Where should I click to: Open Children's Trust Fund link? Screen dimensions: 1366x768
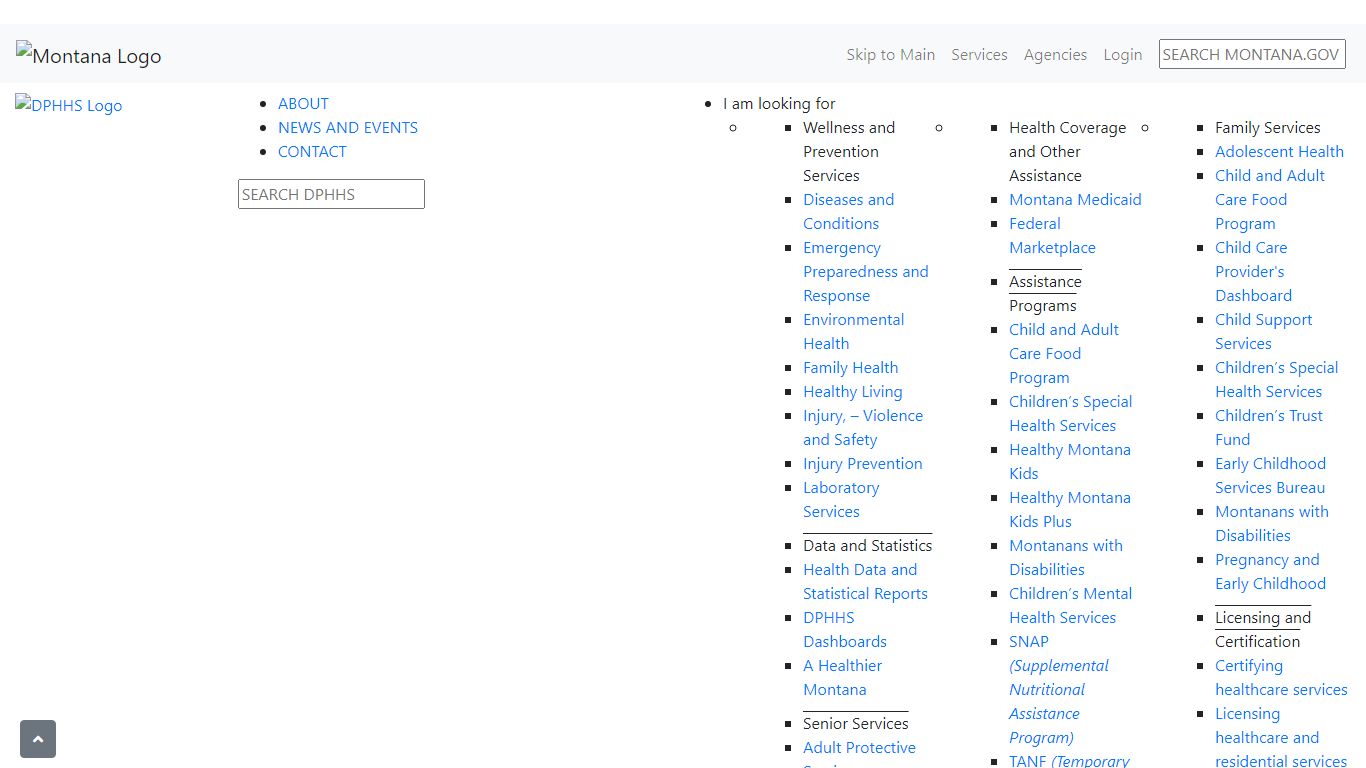point(1268,427)
